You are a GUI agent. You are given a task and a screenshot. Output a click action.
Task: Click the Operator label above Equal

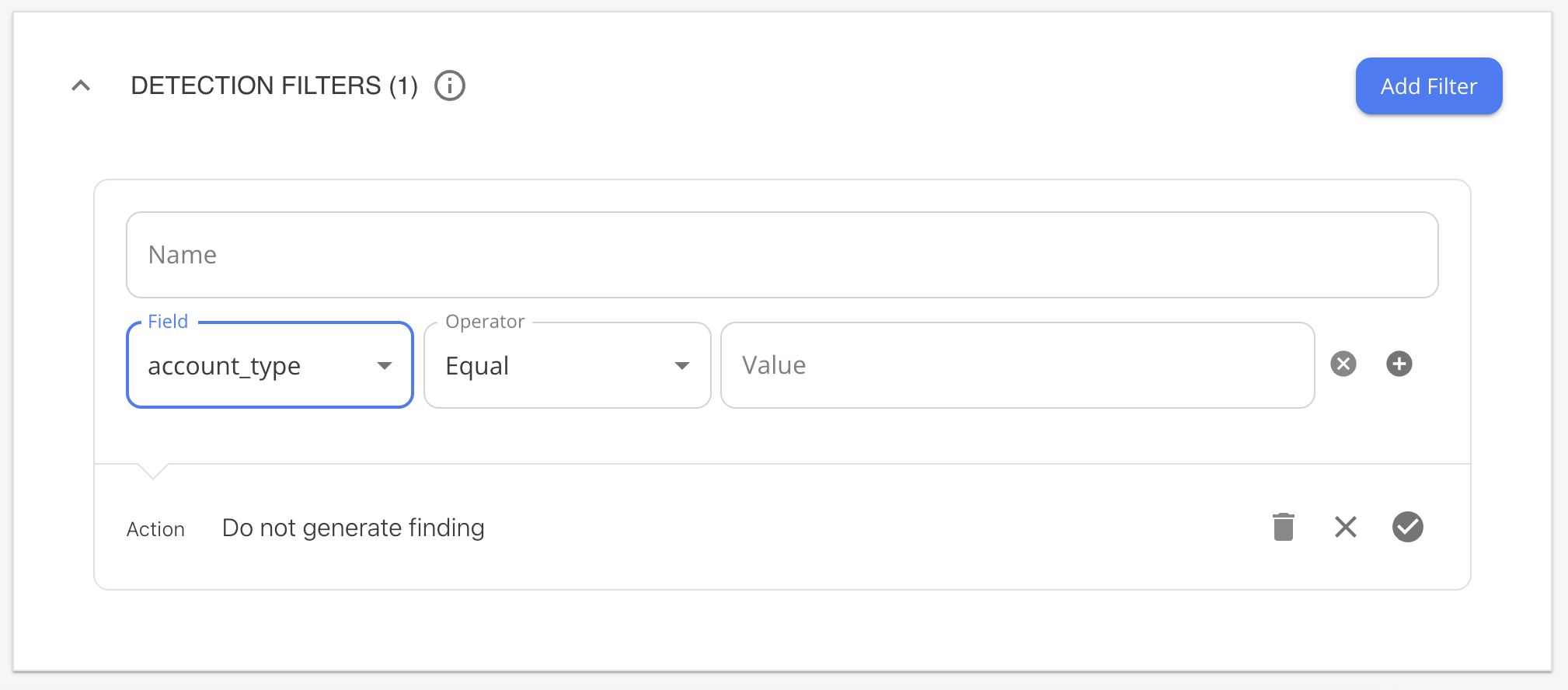click(485, 322)
